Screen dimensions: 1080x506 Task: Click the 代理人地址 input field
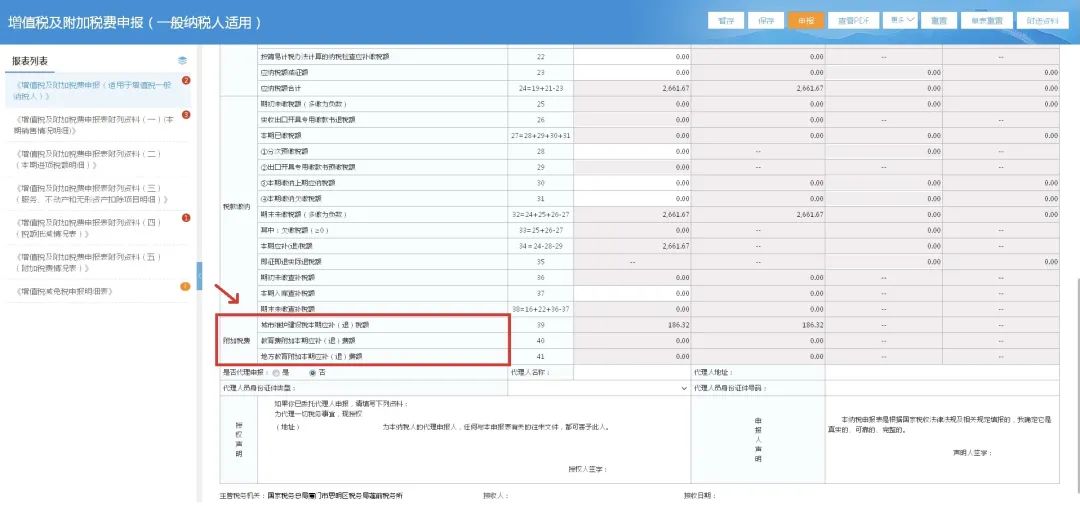click(x=942, y=372)
